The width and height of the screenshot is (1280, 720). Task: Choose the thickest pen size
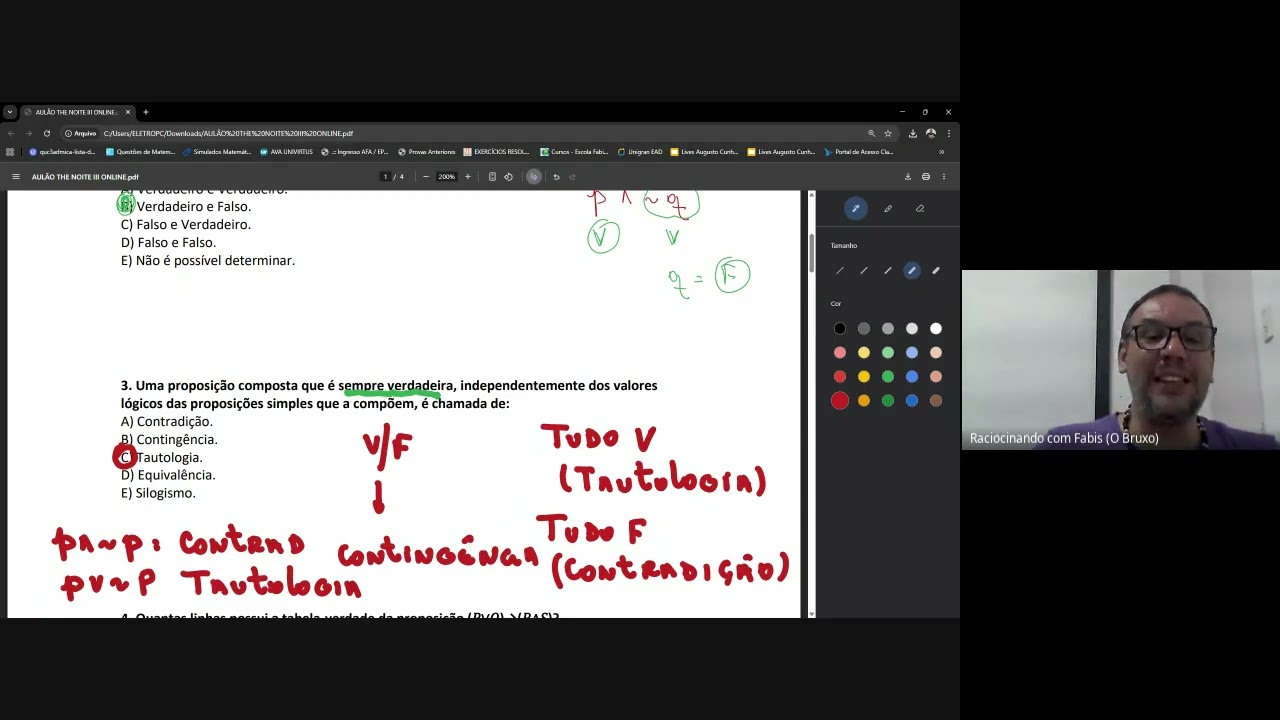click(x=936, y=271)
